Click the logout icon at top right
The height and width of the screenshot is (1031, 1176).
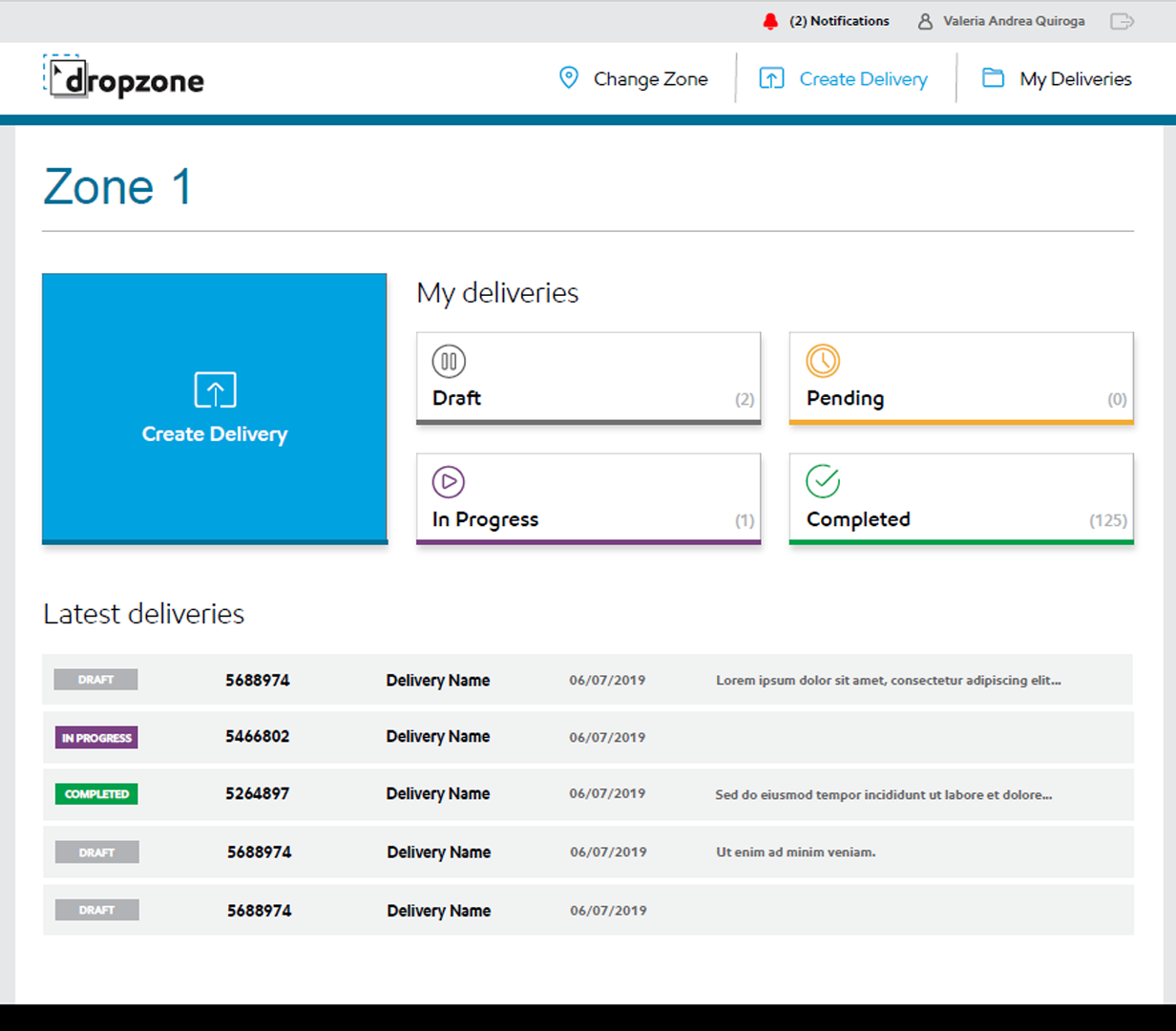(x=1123, y=20)
